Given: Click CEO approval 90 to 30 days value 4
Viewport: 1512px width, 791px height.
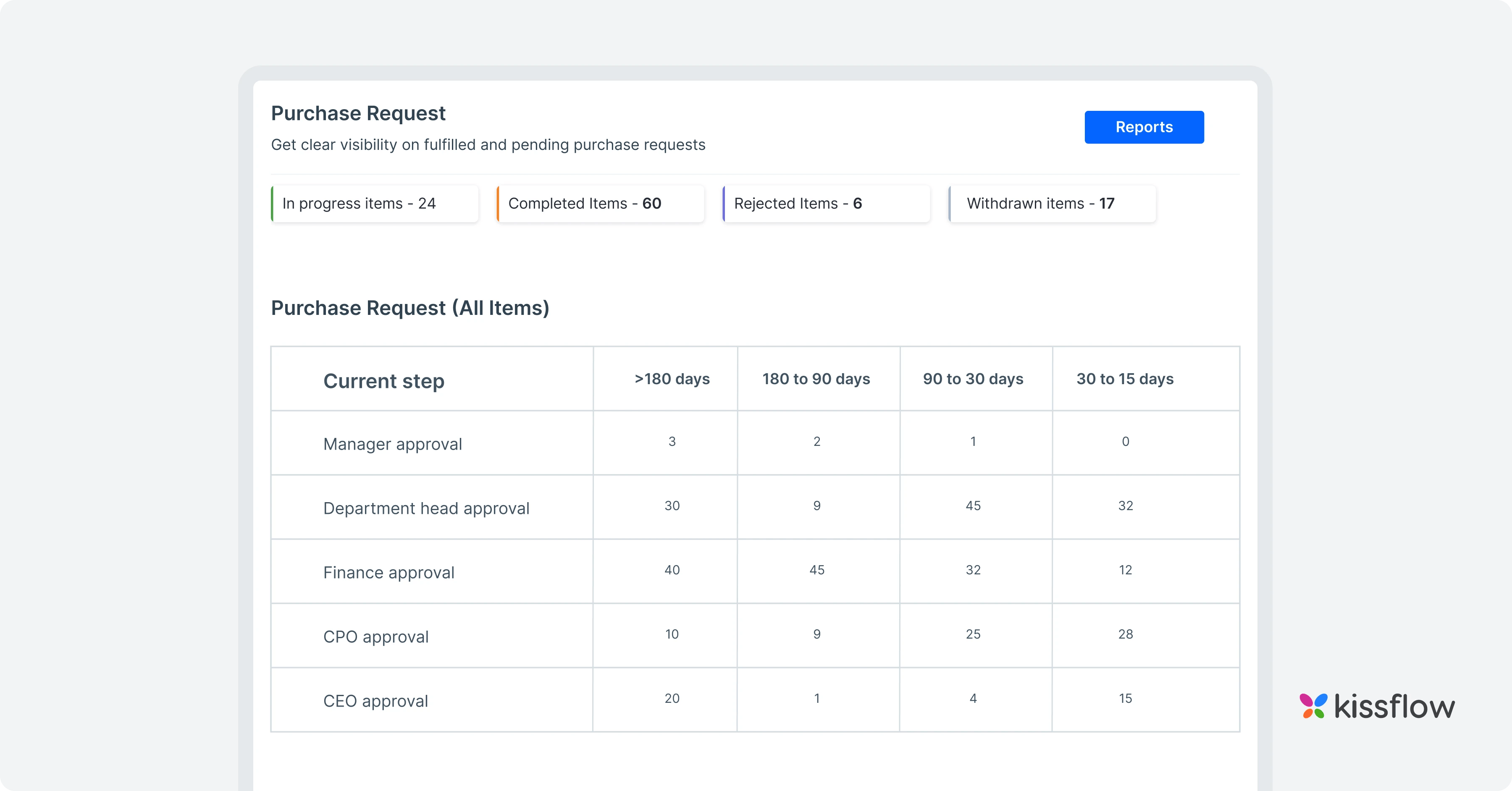Looking at the screenshot, I should 973,698.
